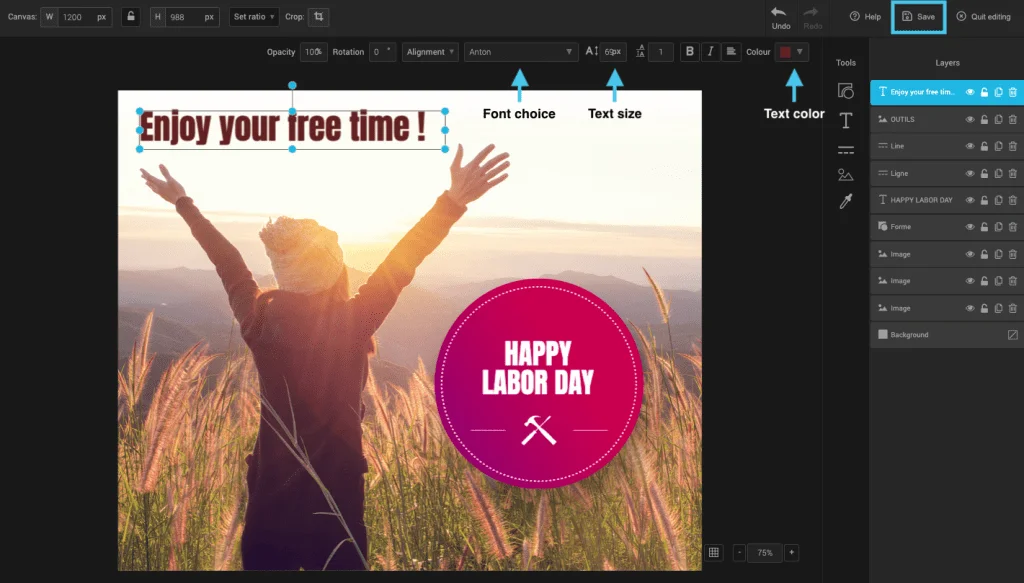Select the eyedropper tool in Tools panel
This screenshot has height=583, width=1024.
point(846,201)
